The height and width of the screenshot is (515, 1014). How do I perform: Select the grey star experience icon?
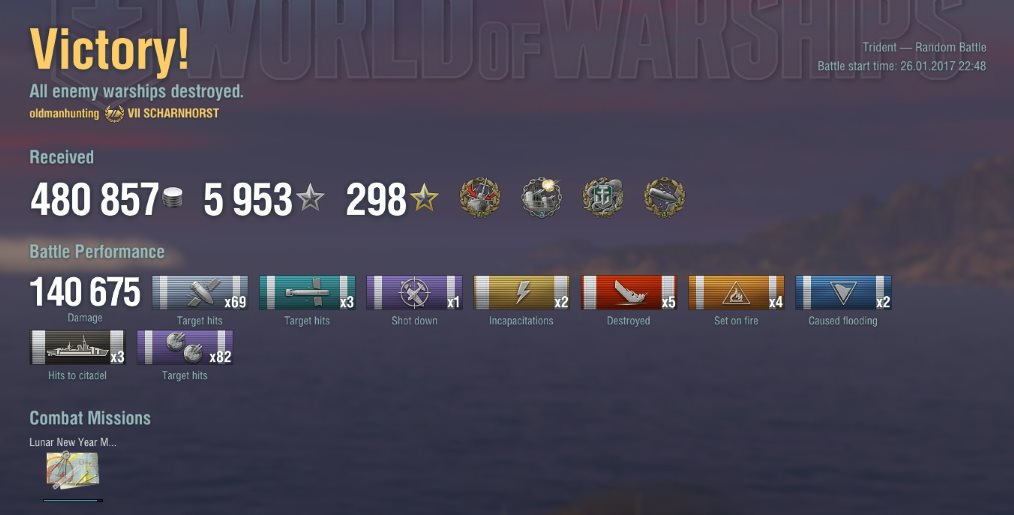coord(310,197)
